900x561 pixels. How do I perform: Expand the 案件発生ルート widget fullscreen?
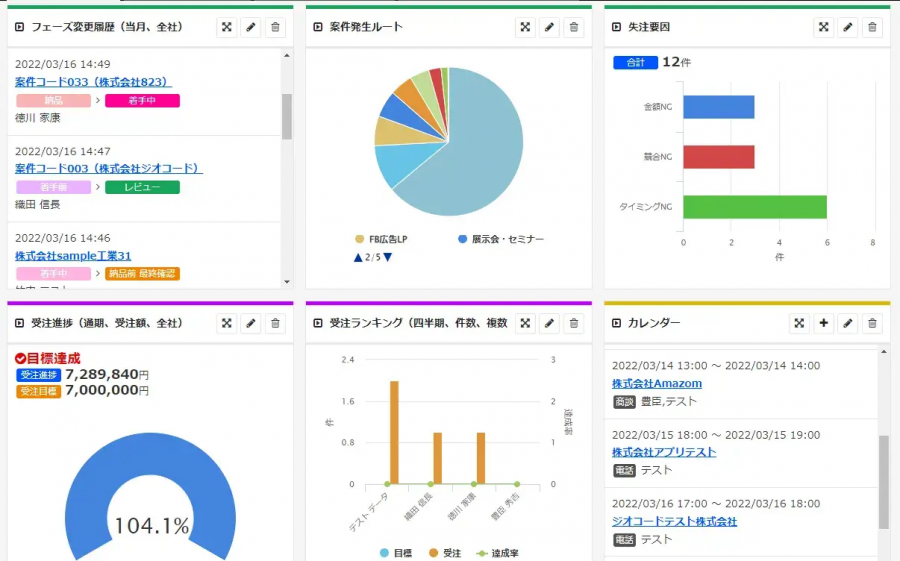click(x=525, y=27)
